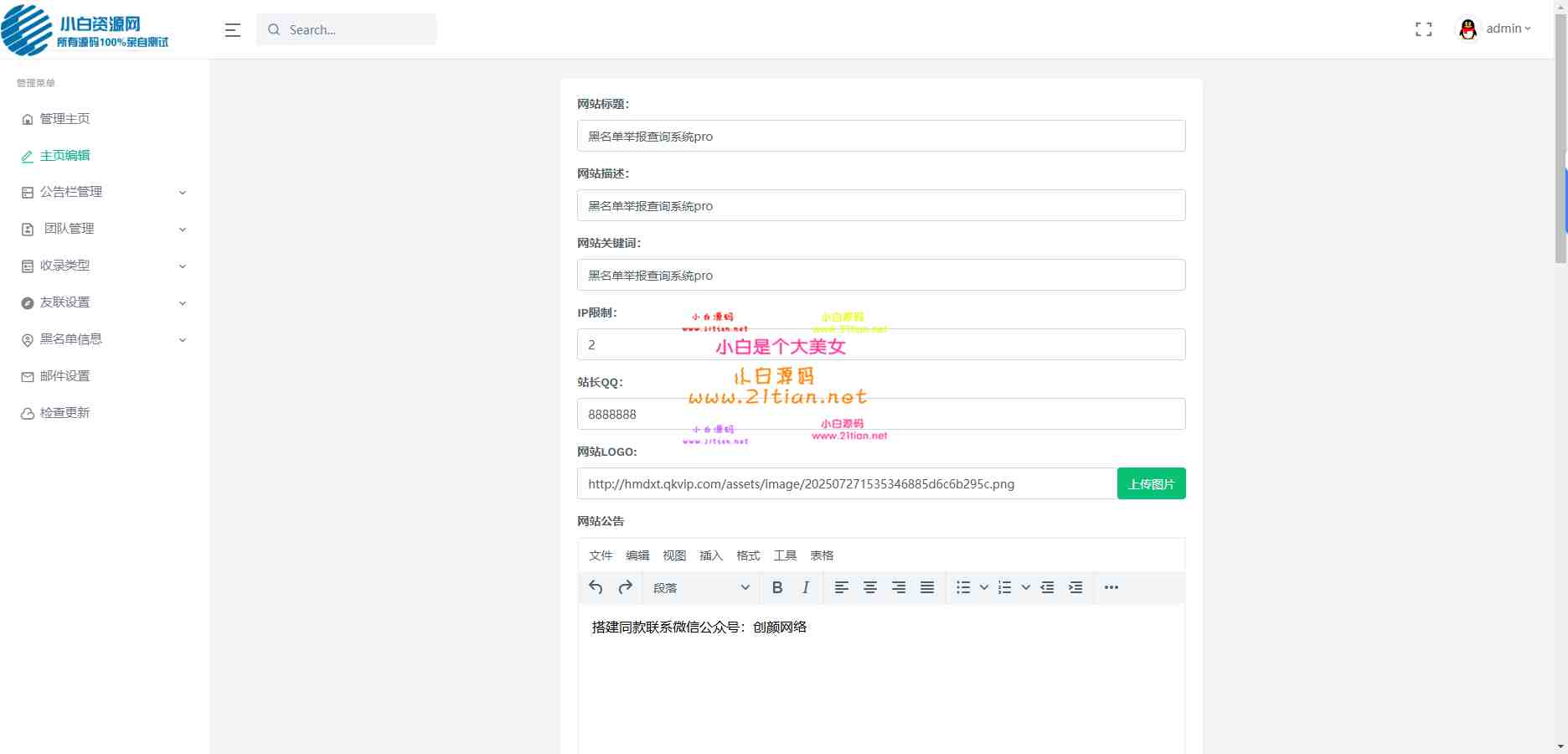Click the justify alignment icon

click(926, 587)
